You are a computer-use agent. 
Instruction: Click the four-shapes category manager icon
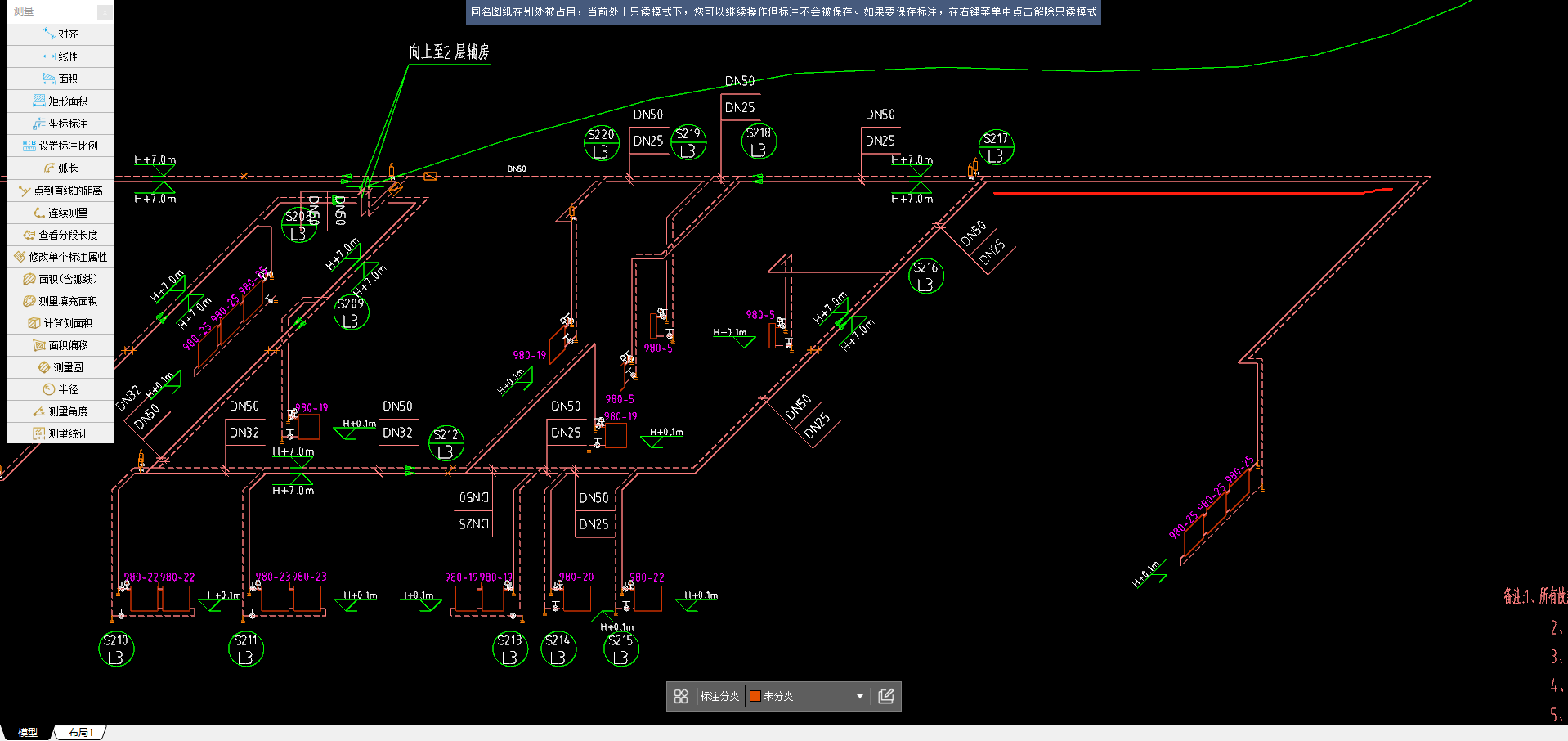point(681,696)
